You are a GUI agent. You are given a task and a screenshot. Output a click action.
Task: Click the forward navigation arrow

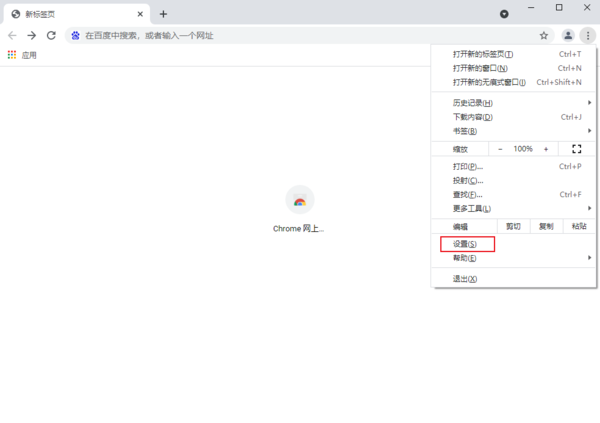(x=32, y=36)
